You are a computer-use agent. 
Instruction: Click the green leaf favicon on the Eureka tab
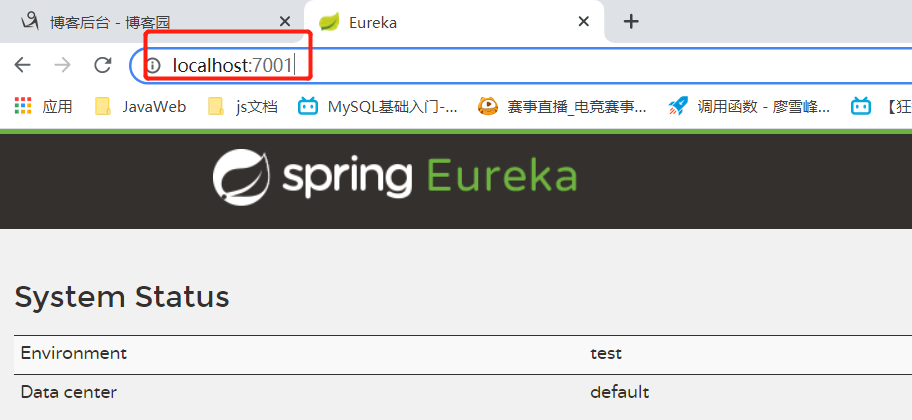[329, 22]
